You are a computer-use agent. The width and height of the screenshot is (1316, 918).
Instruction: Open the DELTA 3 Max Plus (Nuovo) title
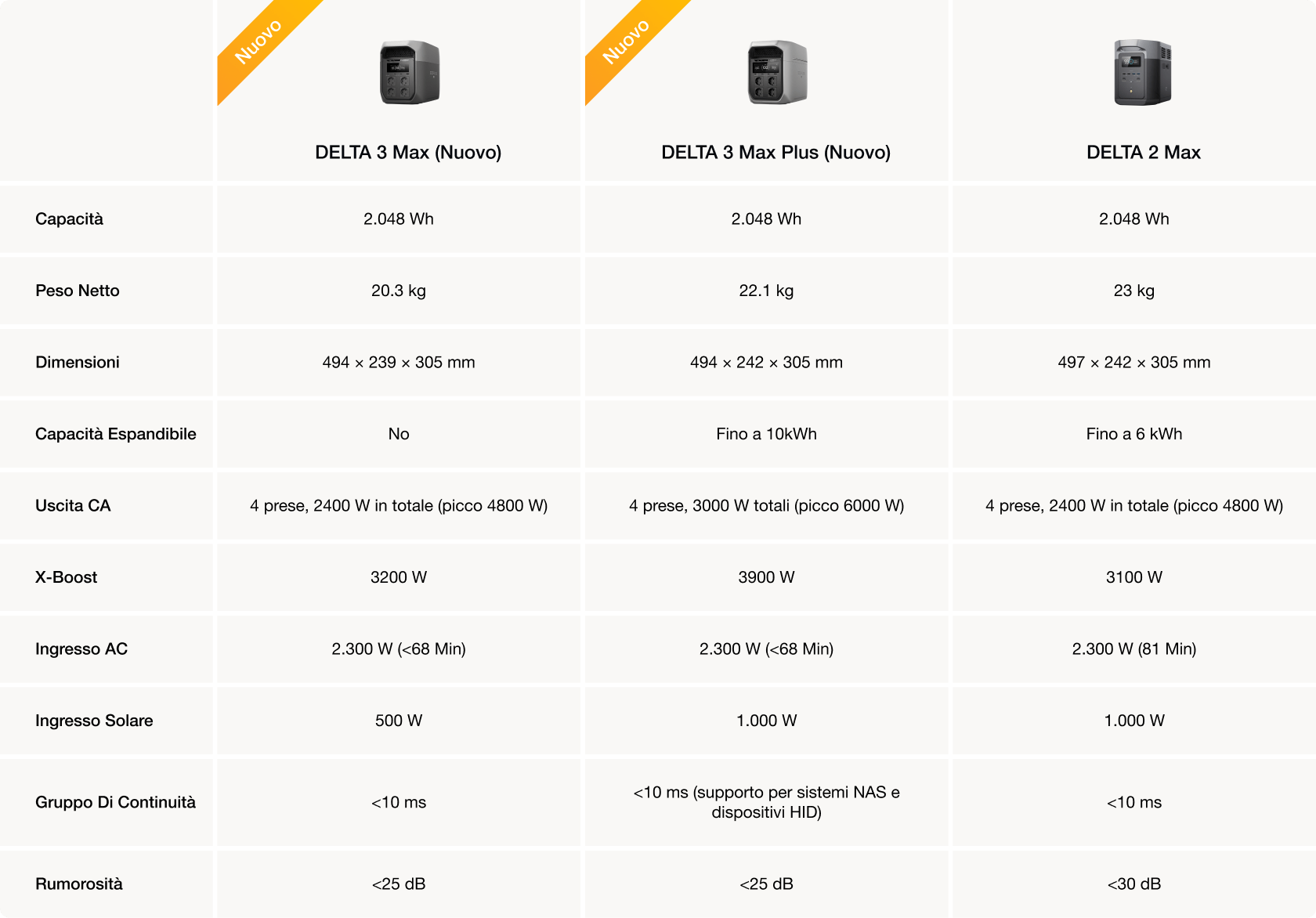[775, 152]
